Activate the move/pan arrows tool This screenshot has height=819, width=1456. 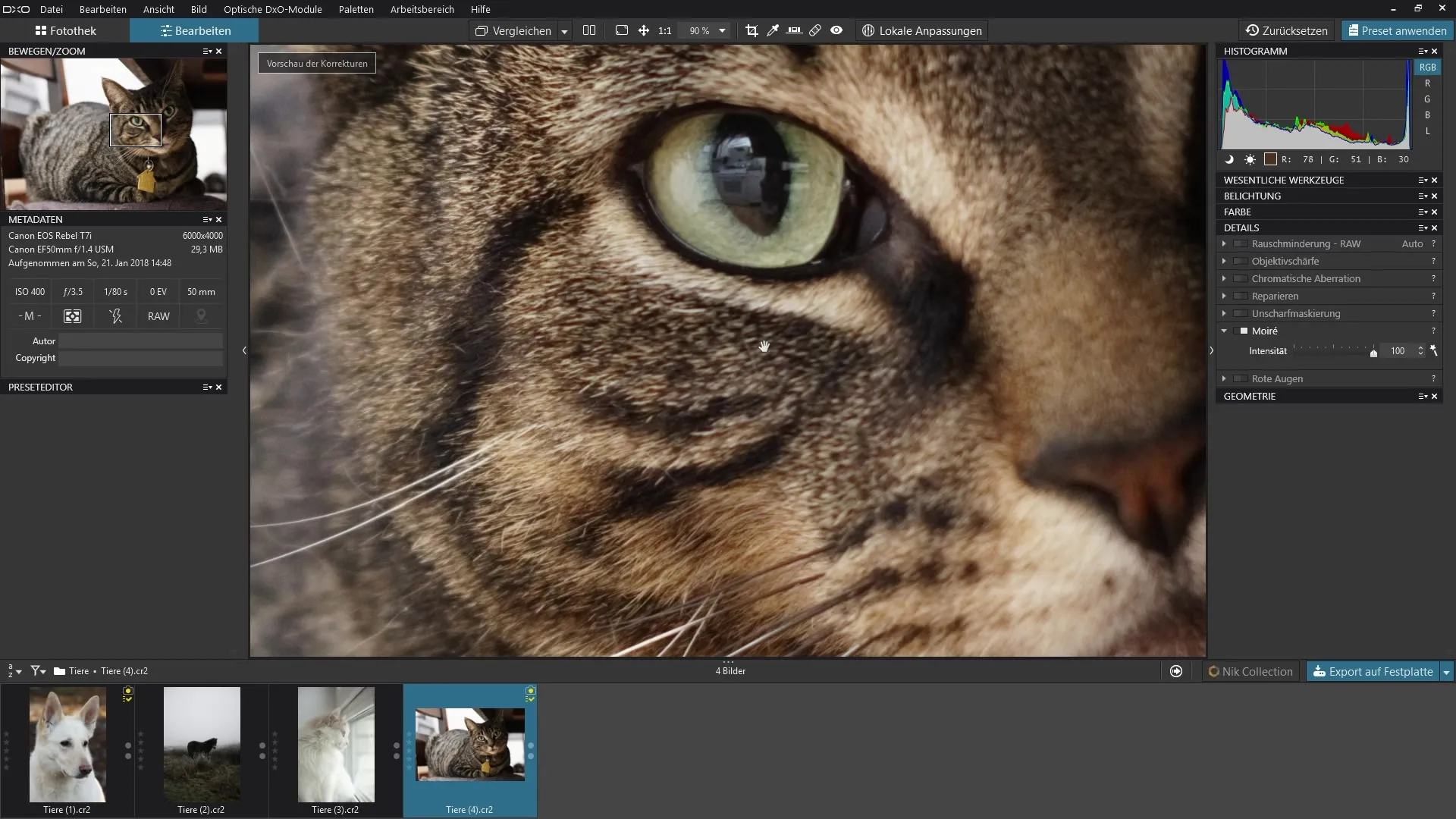click(x=643, y=30)
